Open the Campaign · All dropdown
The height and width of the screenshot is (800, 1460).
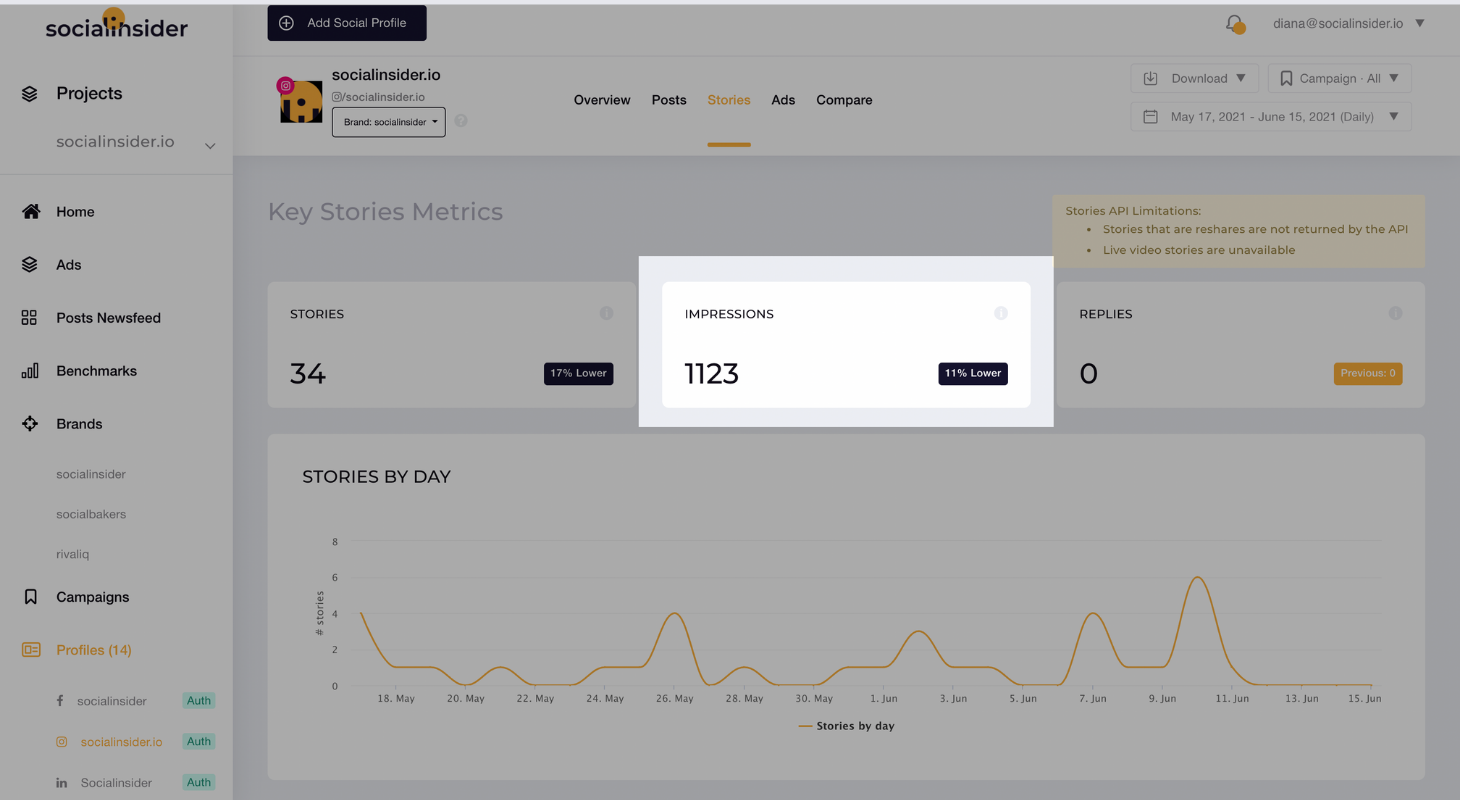tap(1340, 78)
